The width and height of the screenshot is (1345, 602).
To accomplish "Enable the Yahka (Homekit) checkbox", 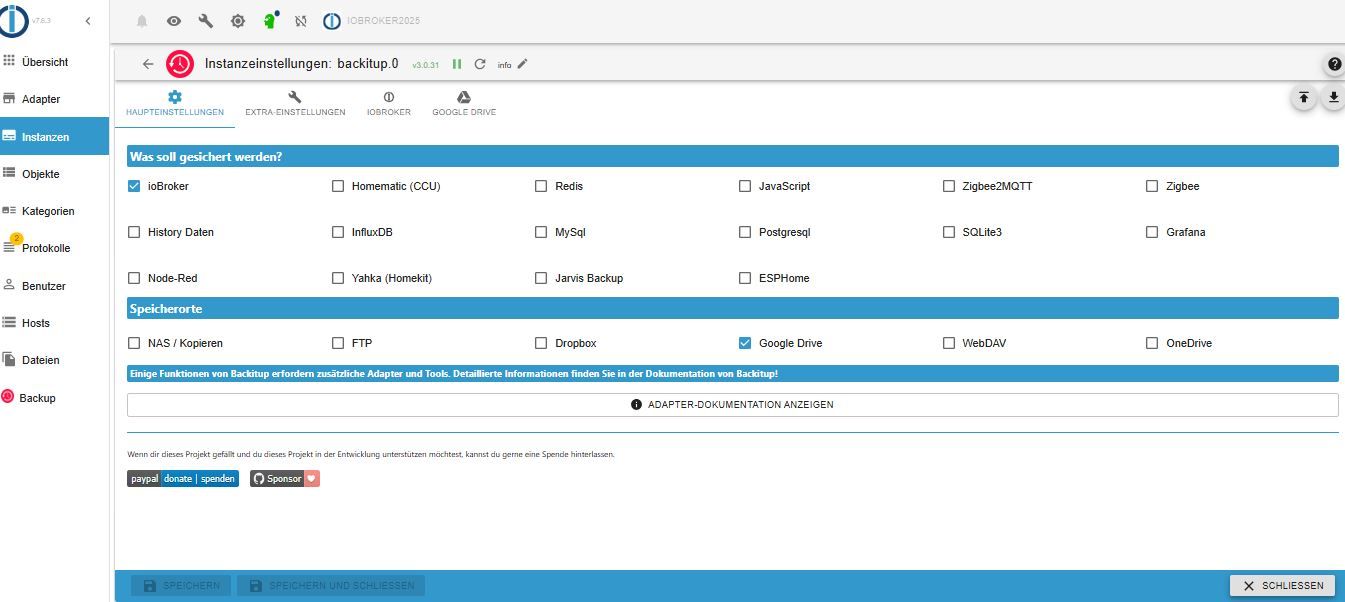I will coord(338,278).
